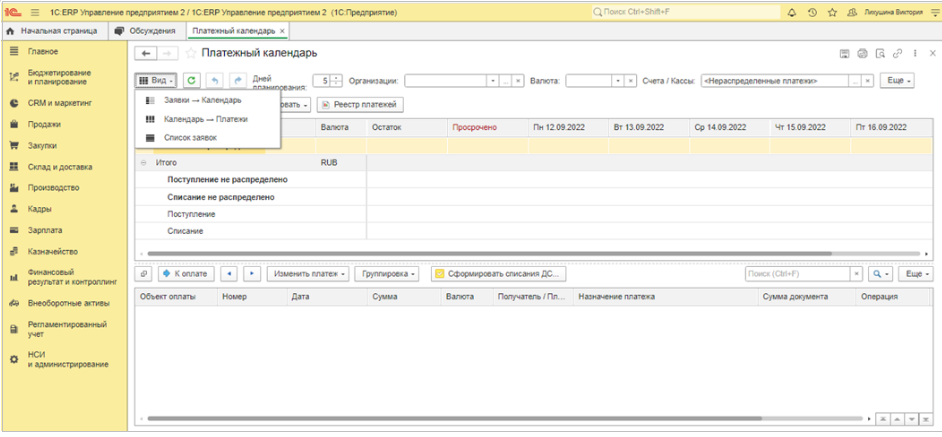Click the redo arrow button

(x=238, y=81)
